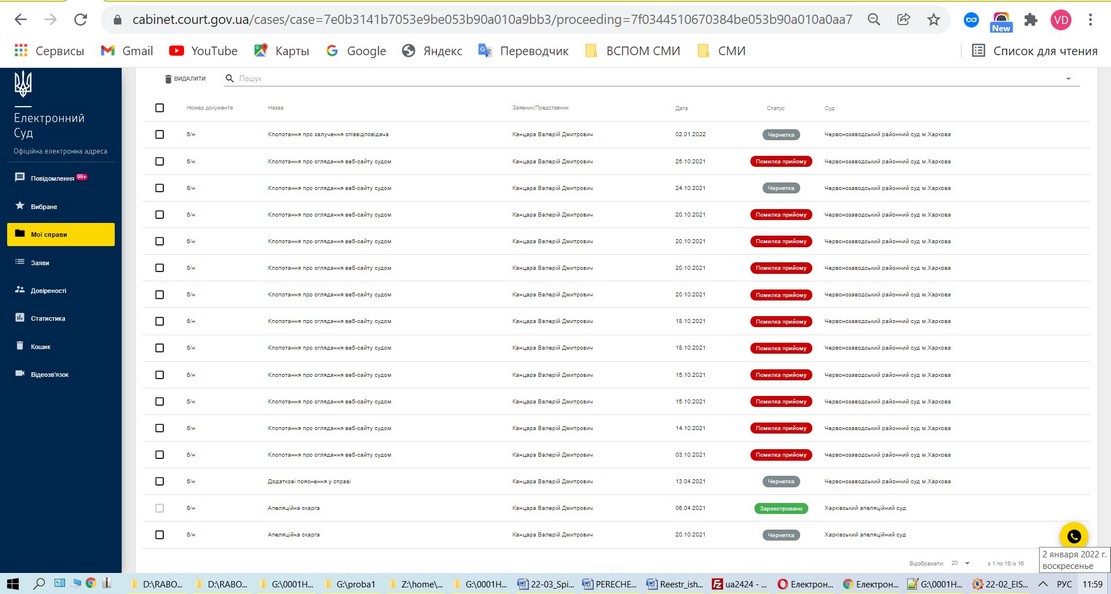Viewport: 1111px width, 594px height.
Task: Switch to ua2424 FileZilla in taskbar
Action: tap(739, 584)
